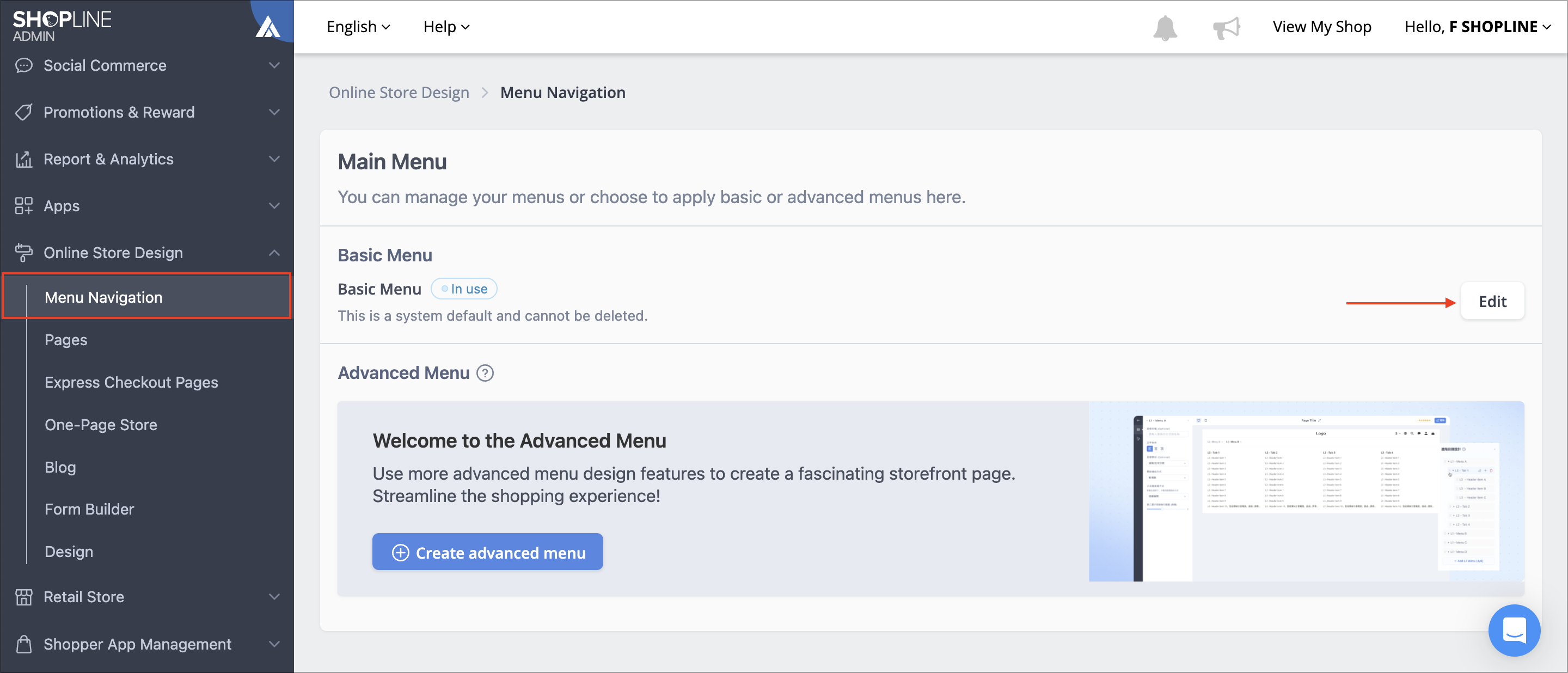The height and width of the screenshot is (673, 1568).
Task: Select Menu Navigation in sidebar
Action: click(x=146, y=297)
